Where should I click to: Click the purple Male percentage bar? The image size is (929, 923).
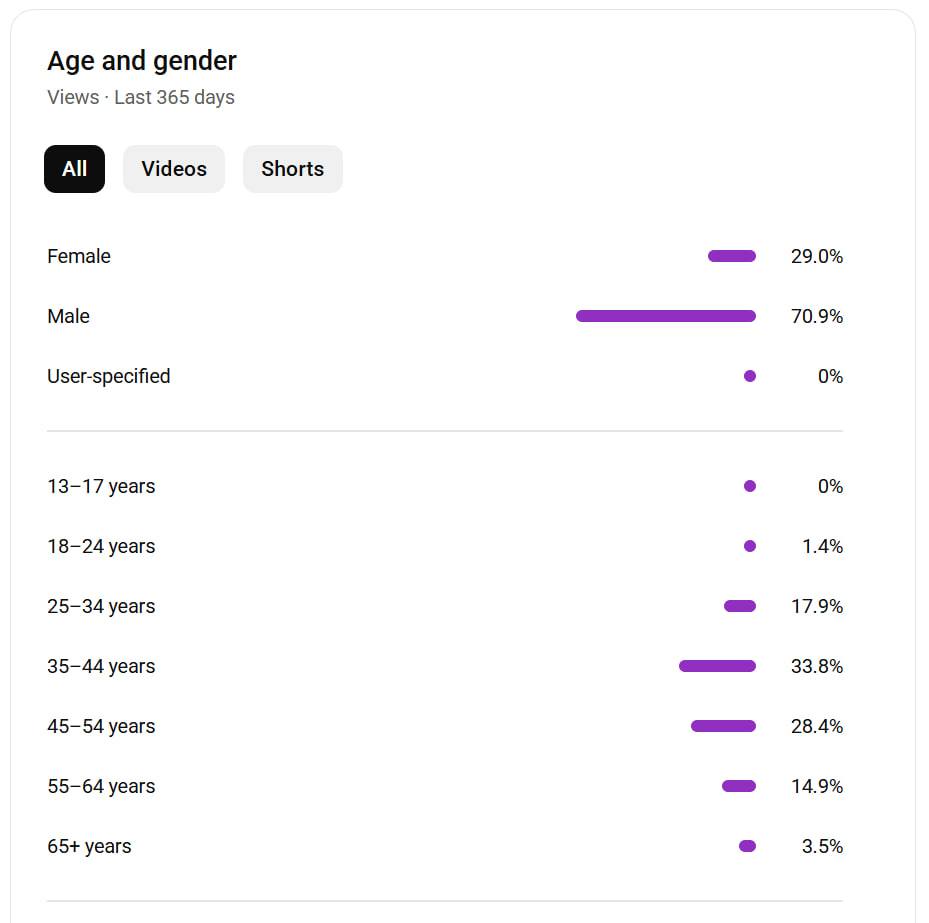click(x=666, y=316)
